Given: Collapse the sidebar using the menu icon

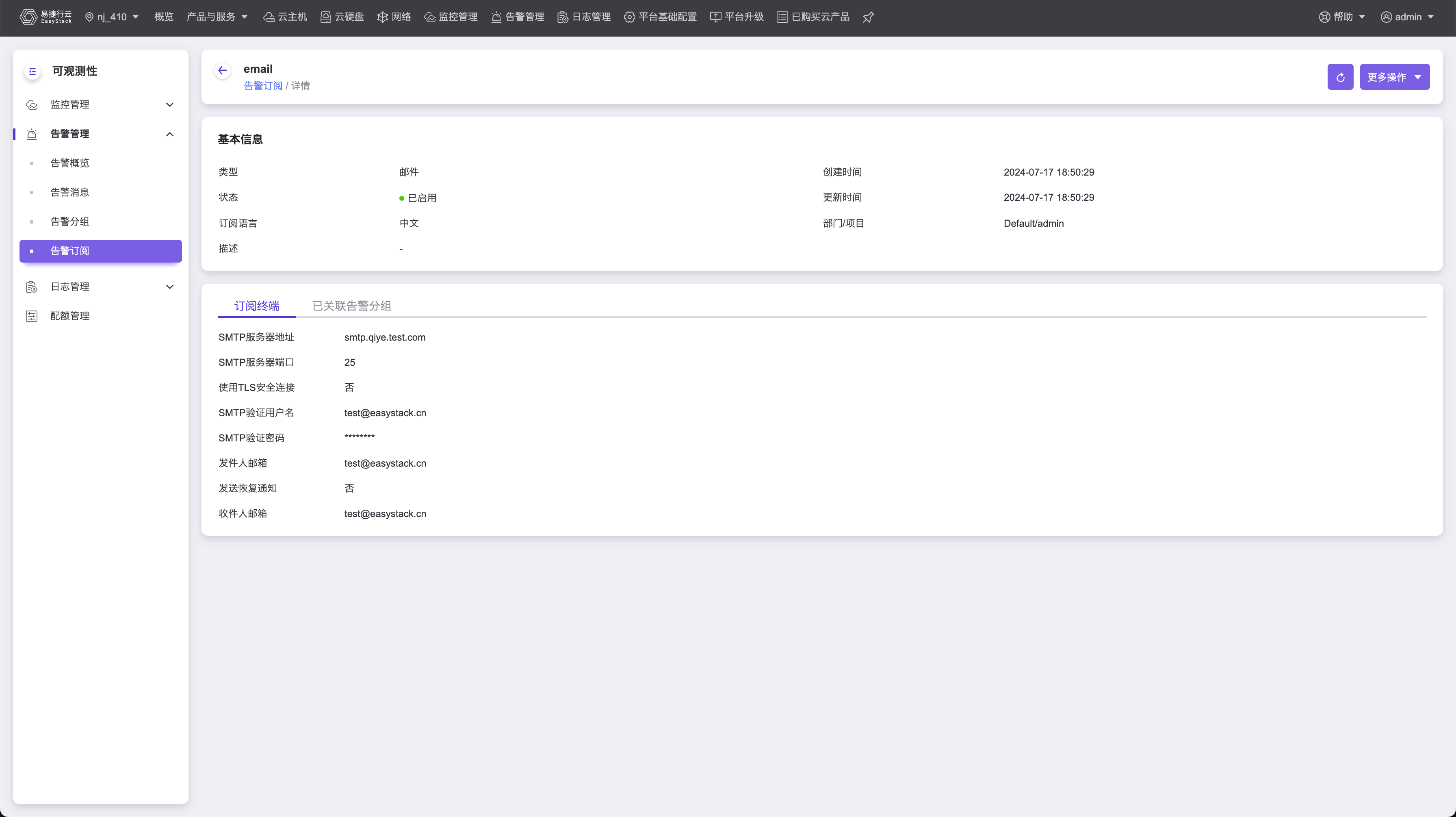Looking at the screenshot, I should click(x=32, y=71).
